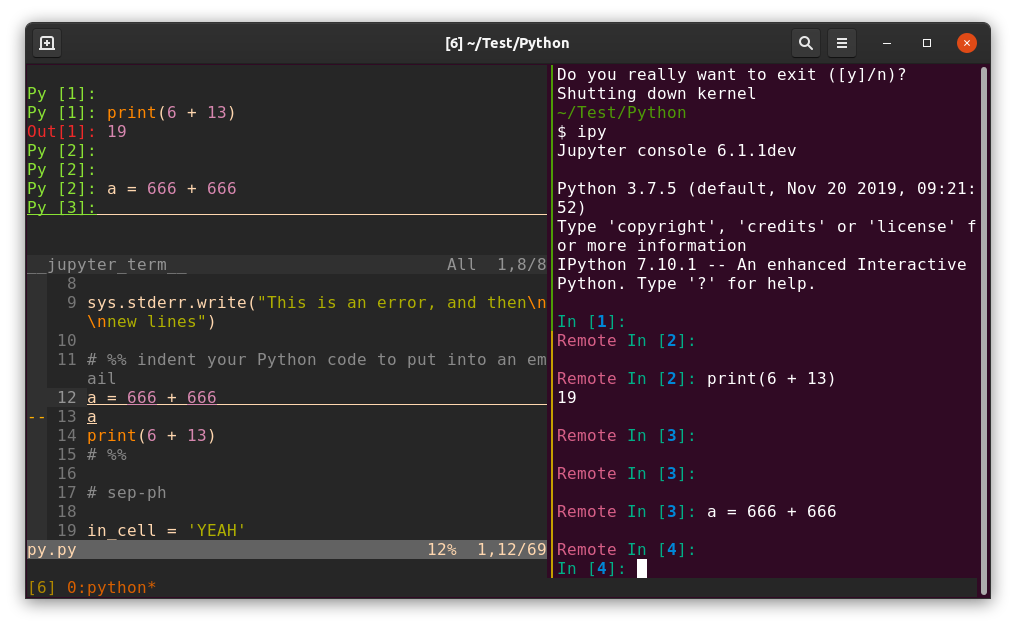This screenshot has height=627, width=1016.
Task: Open the hamburger menu
Action: tap(841, 43)
